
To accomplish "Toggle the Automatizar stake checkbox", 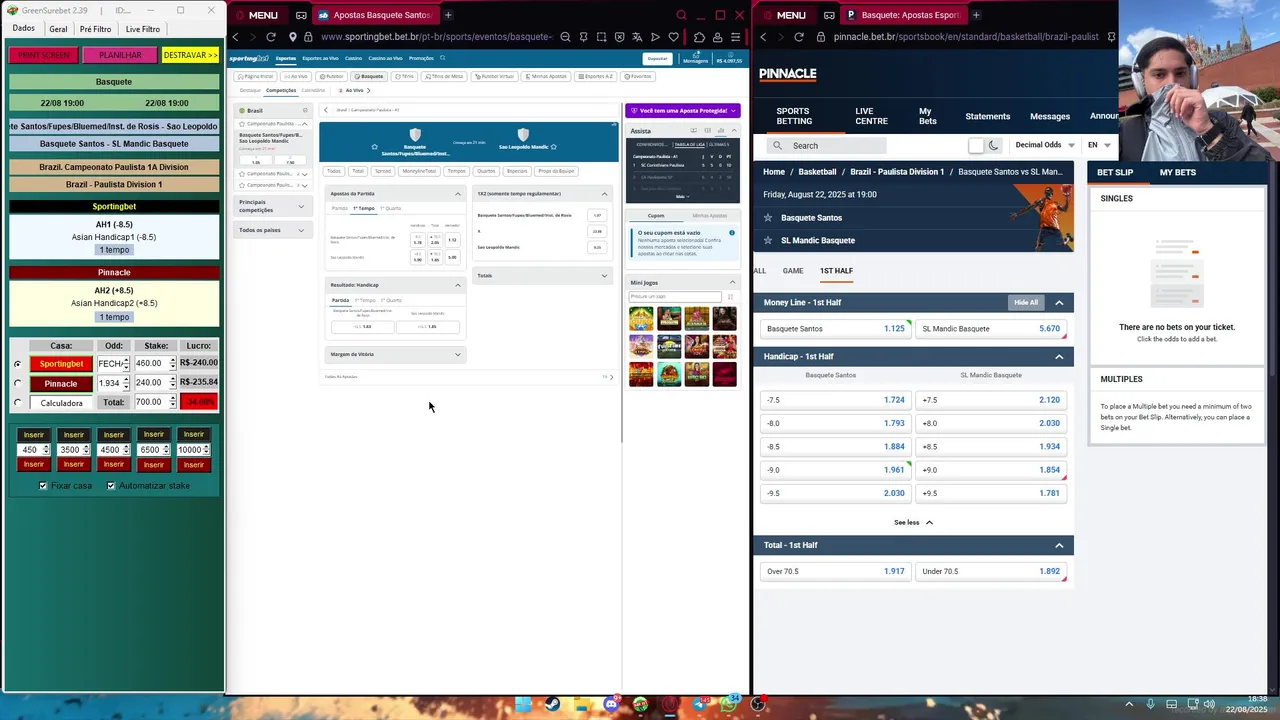I will [x=111, y=486].
